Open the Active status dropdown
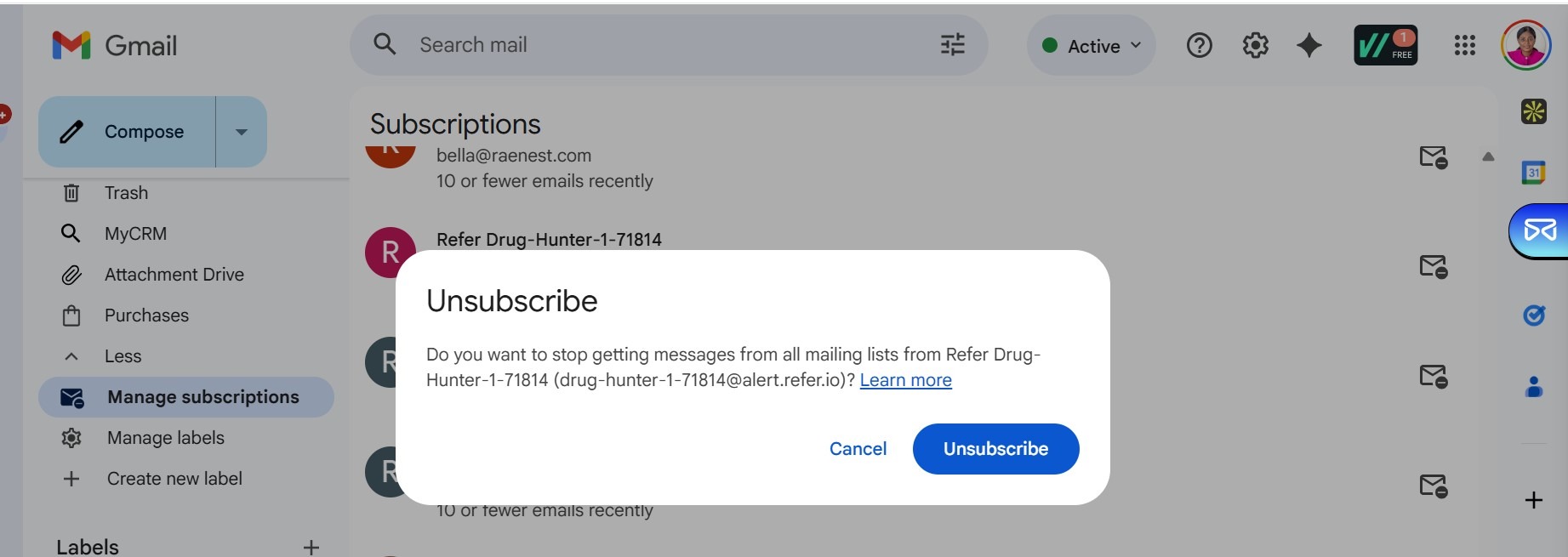Image resolution: width=1568 pixels, height=557 pixels. [x=1092, y=46]
